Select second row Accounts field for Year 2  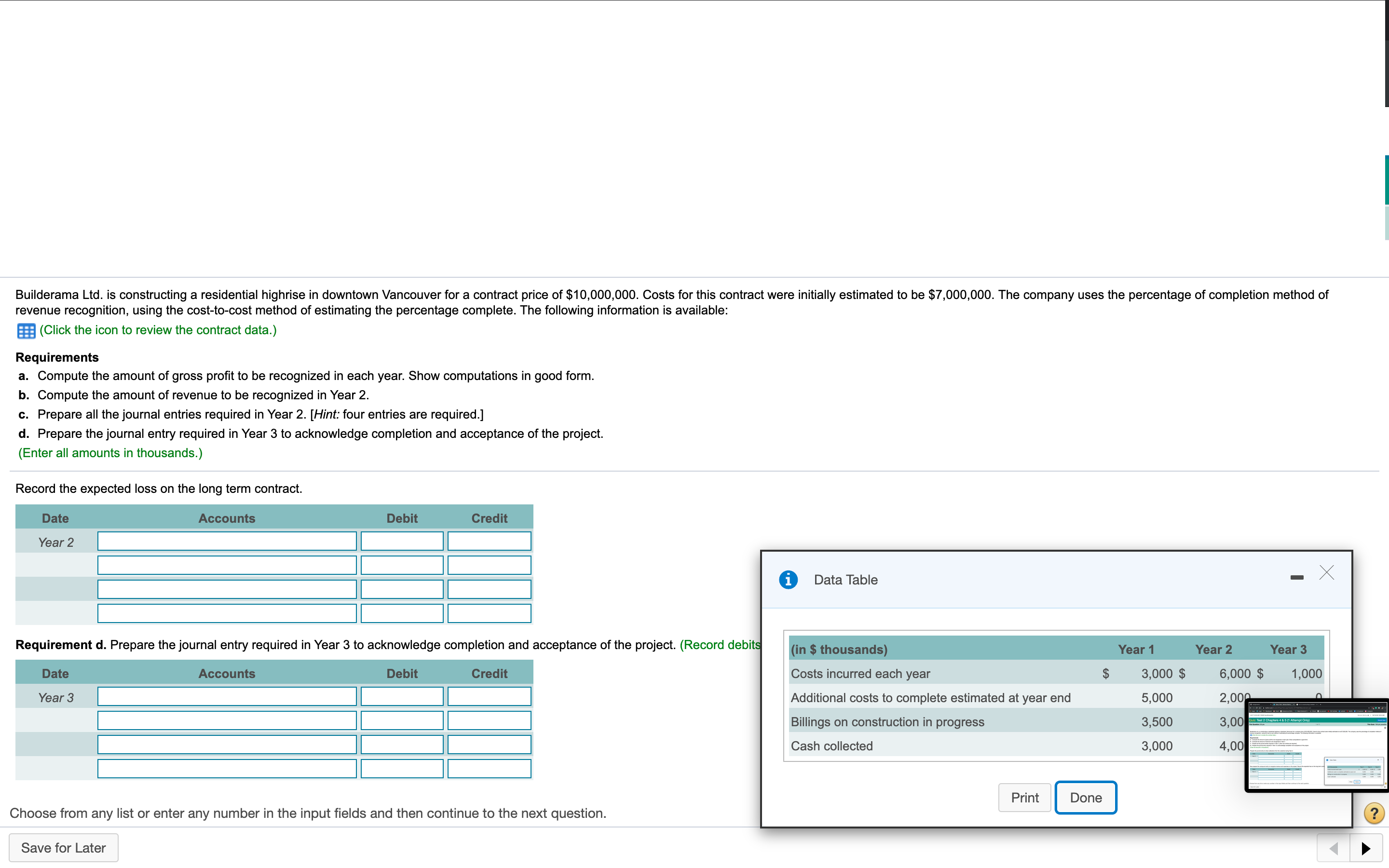(227, 565)
